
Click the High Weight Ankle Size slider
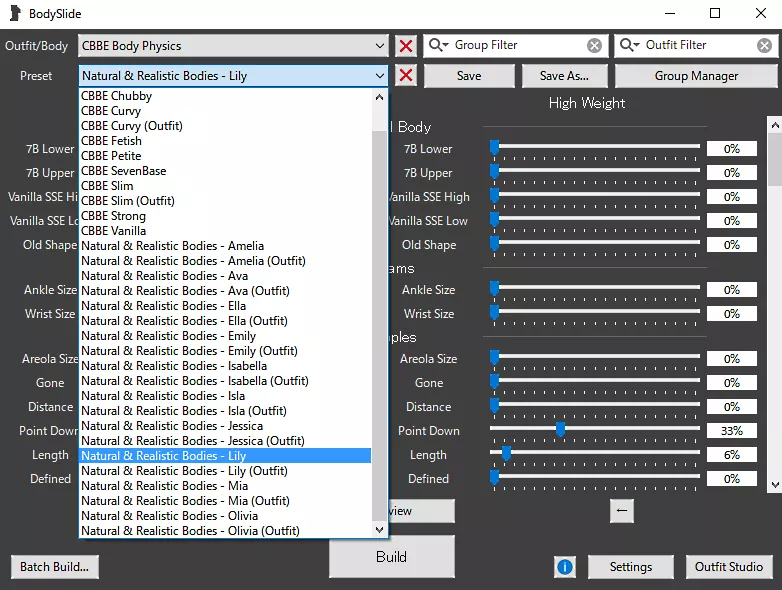click(595, 288)
